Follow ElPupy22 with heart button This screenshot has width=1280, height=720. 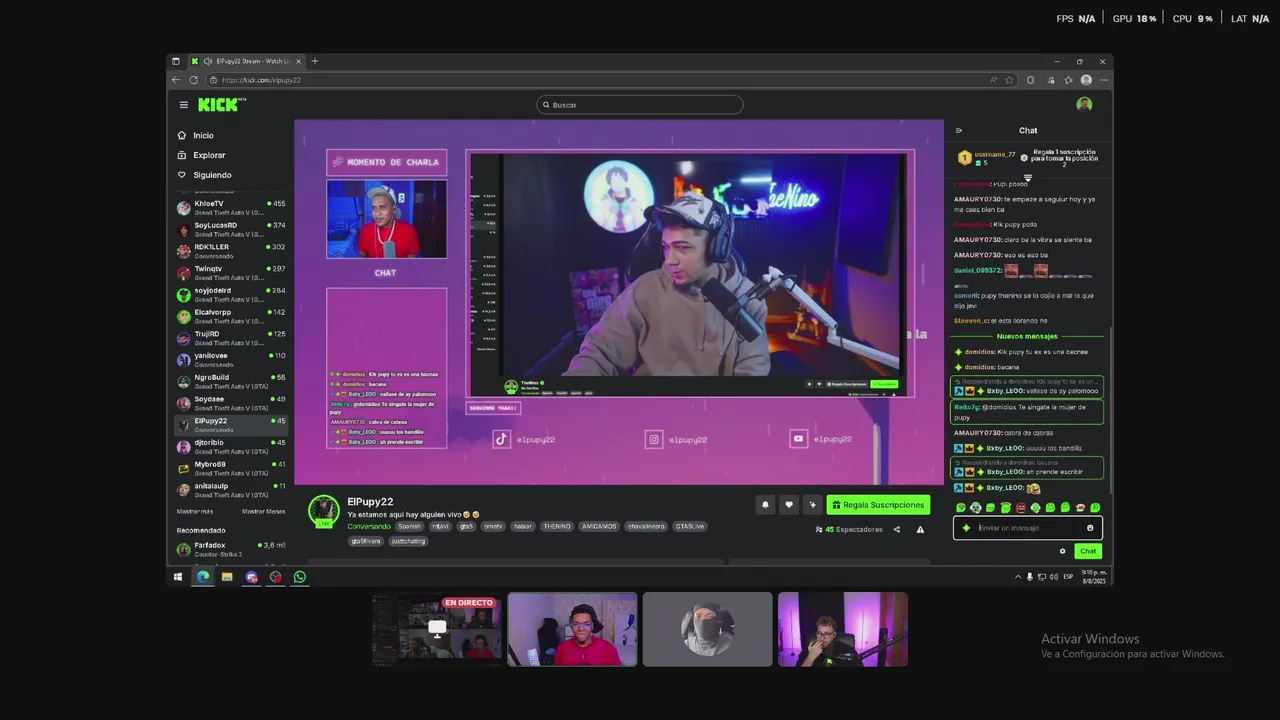(789, 505)
